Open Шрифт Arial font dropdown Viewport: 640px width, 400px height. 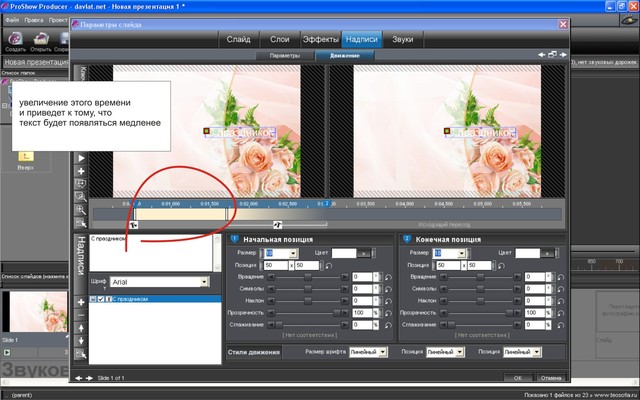pyautogui.click(x=204, y=282)
